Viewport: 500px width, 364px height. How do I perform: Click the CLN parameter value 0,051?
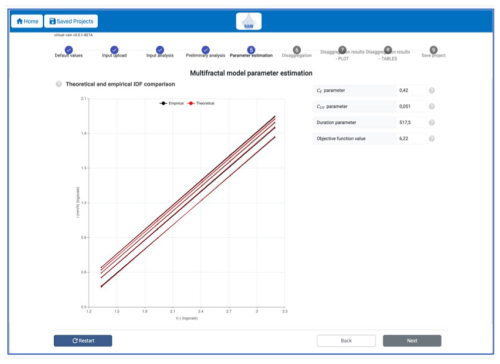tap(411, 106)
